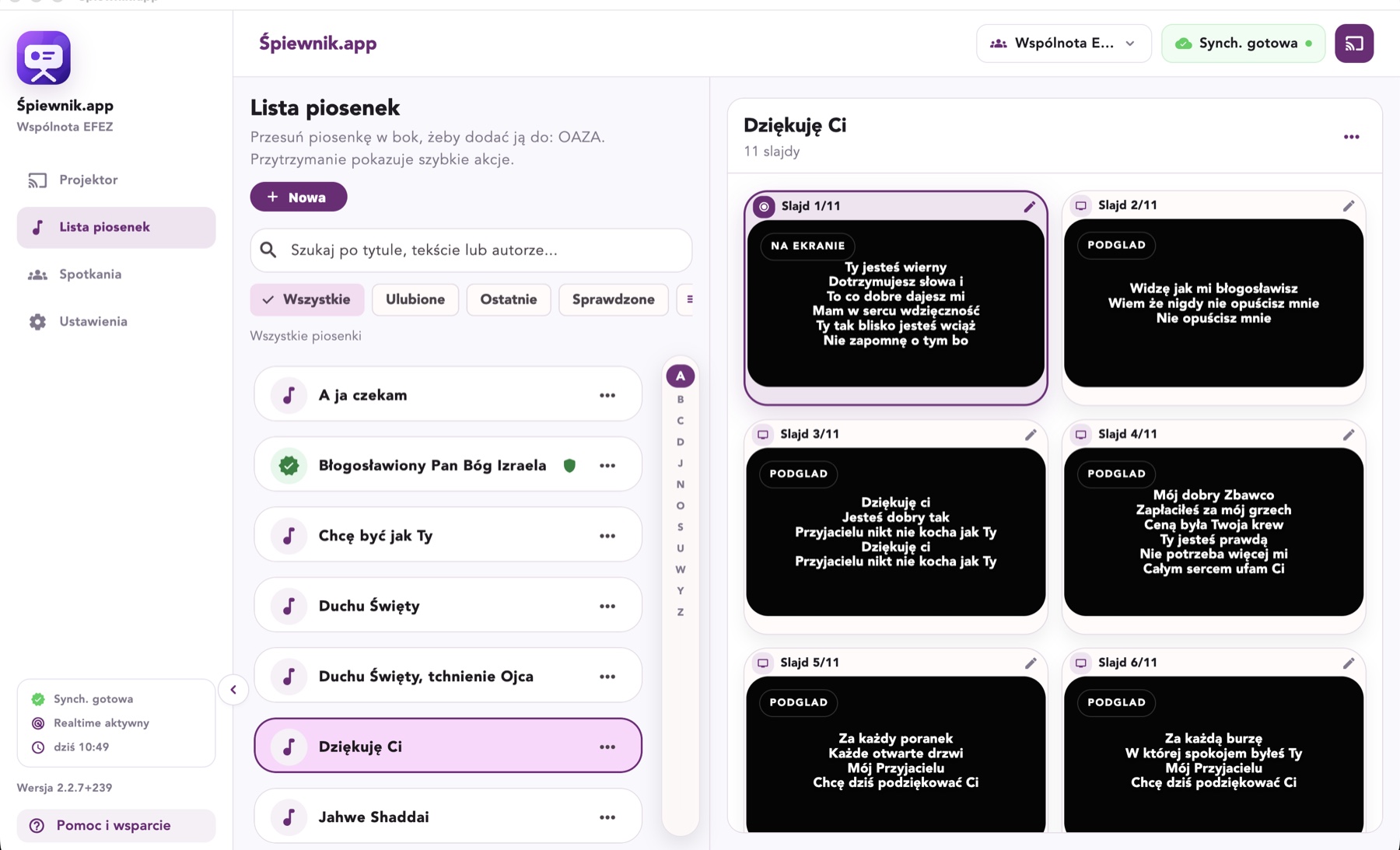This screenshot has width=1400, height=850.
Task: Edit Slajd 2/11 with the pencil icon
Action: point(1349,205)
